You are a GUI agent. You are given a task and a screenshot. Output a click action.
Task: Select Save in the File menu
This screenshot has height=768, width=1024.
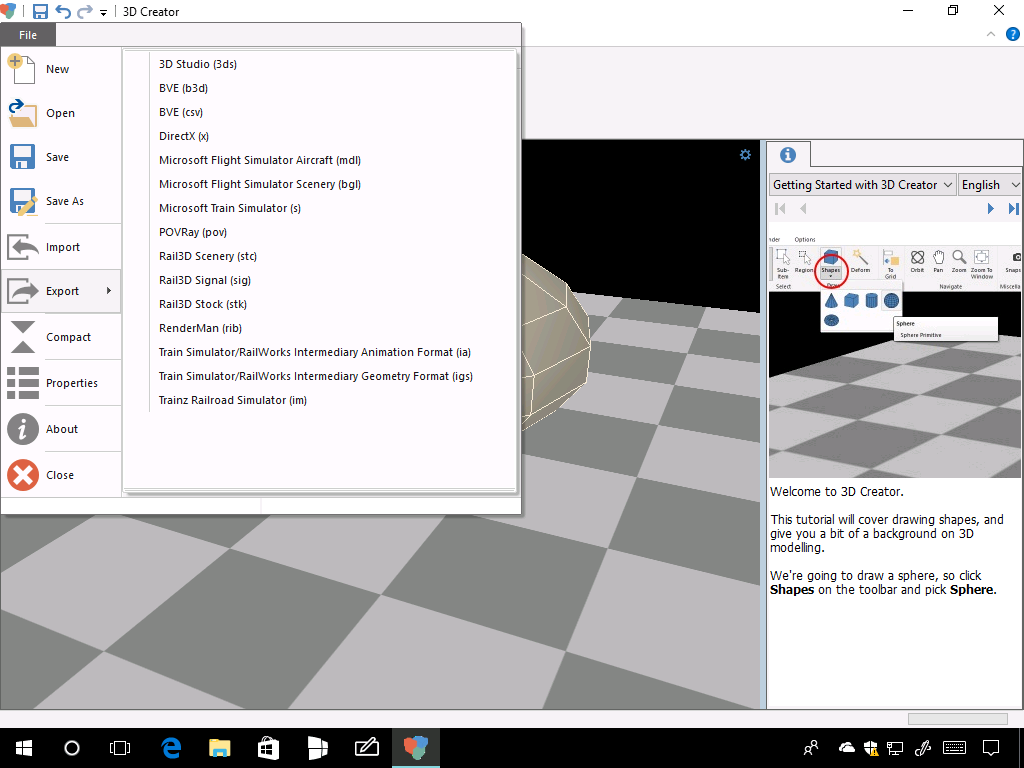tap(61, 157)
